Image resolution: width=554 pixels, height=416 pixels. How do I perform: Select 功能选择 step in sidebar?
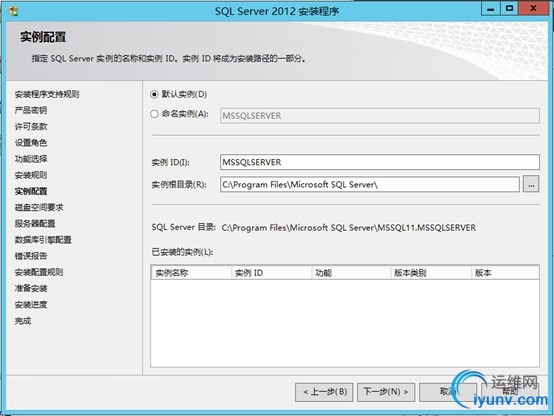coord(31,159)
